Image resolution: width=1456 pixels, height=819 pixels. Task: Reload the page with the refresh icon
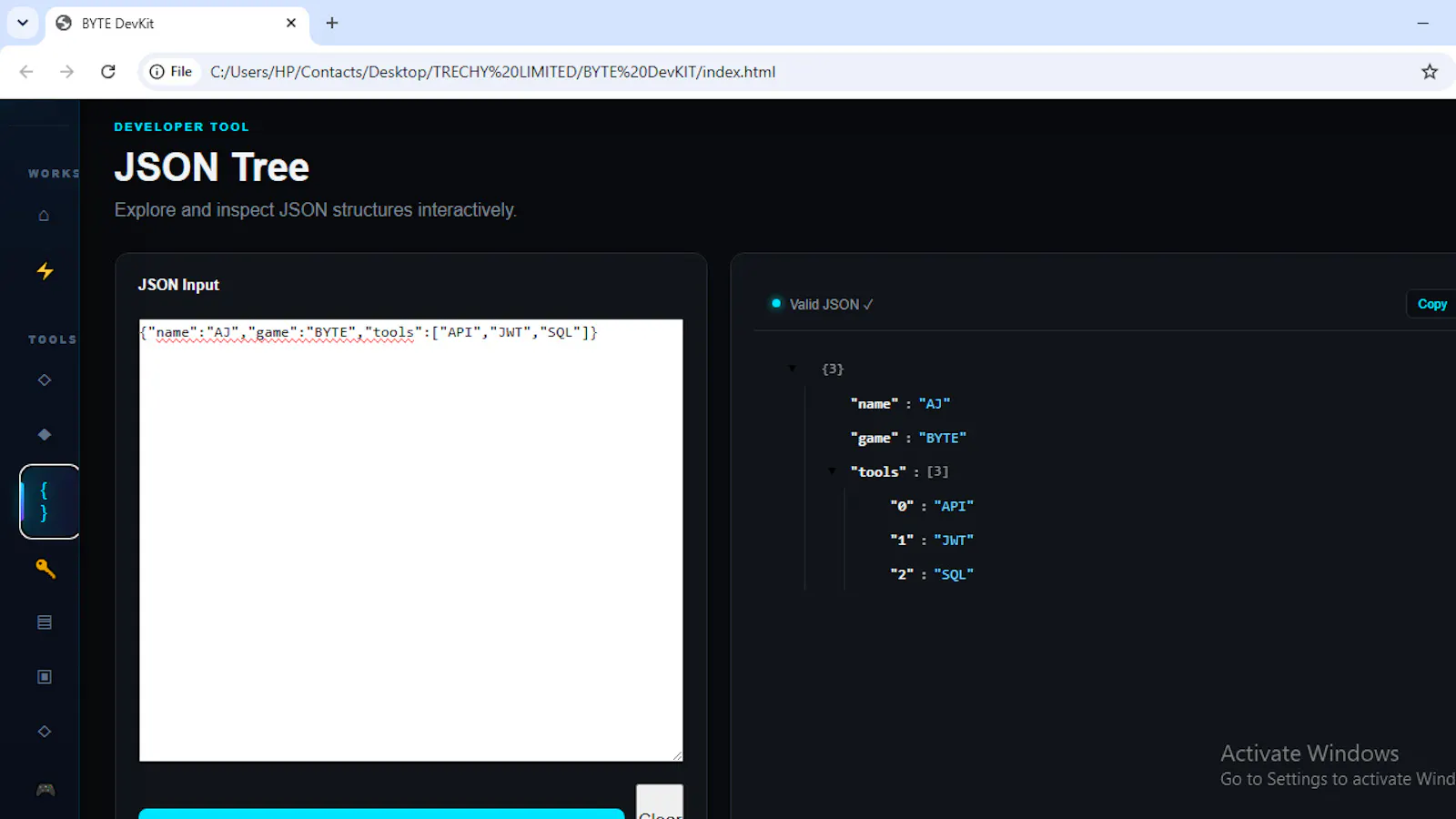[x=108, y=72]
